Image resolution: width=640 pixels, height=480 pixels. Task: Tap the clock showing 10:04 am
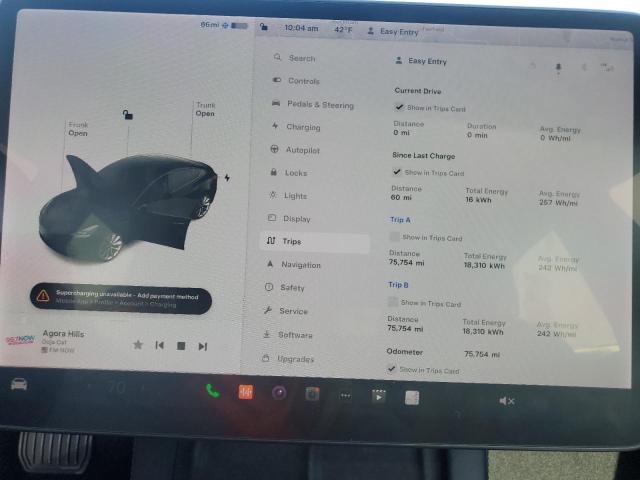[301, 28]
